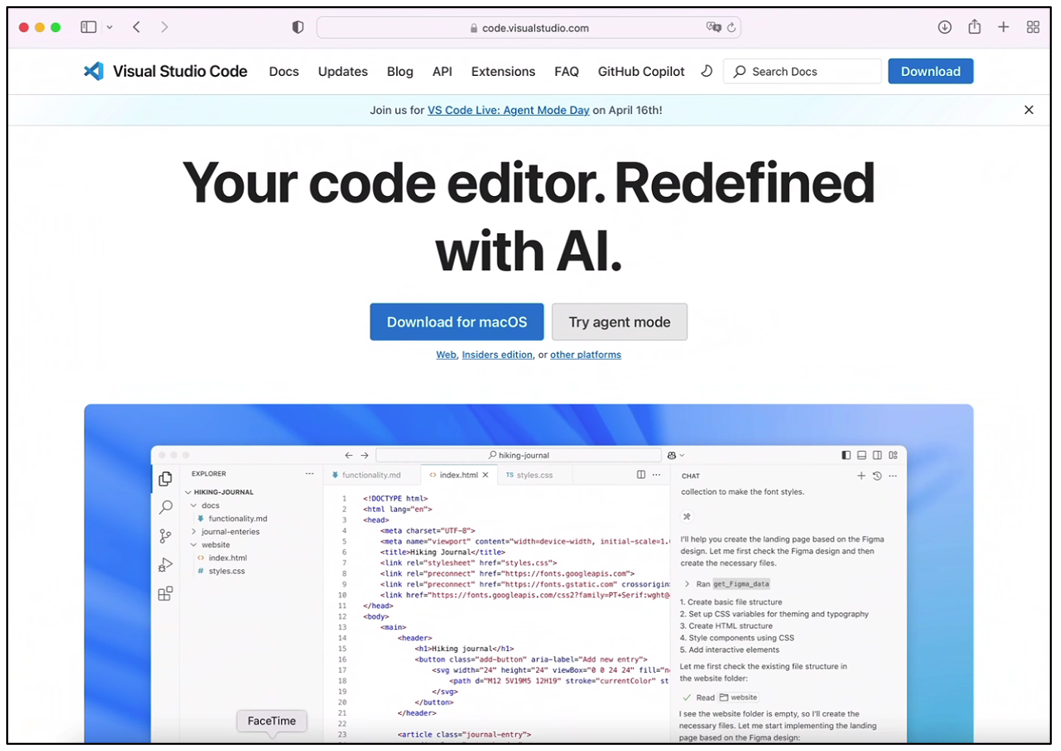Open editor more actions ellipsis
1061x751 pixels.
pyautogui.click(x=656, y=475)
